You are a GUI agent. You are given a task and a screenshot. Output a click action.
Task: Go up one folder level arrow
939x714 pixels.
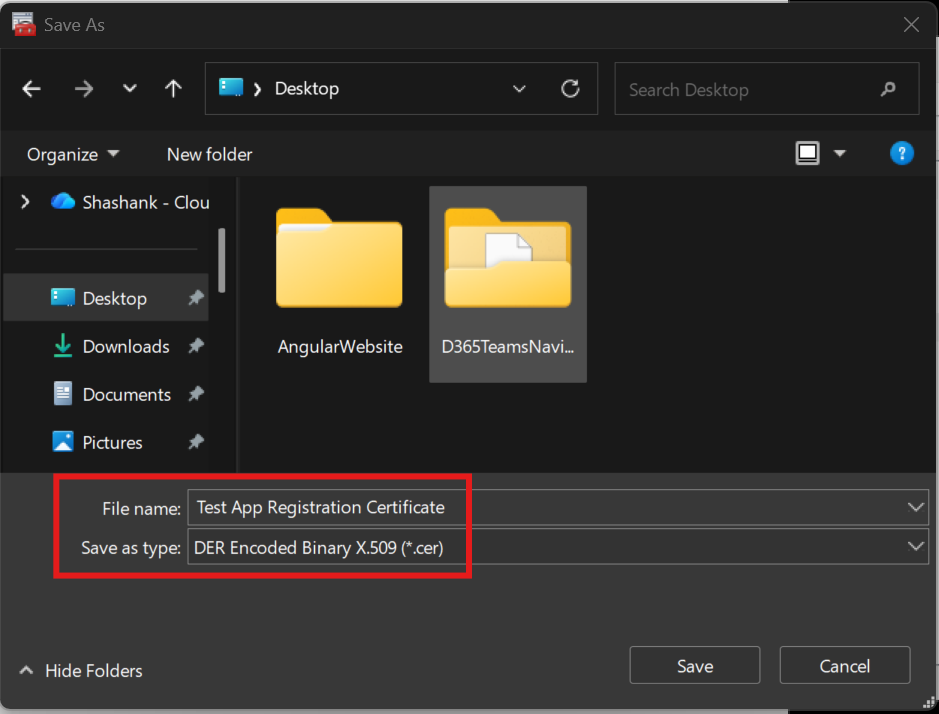174,89
